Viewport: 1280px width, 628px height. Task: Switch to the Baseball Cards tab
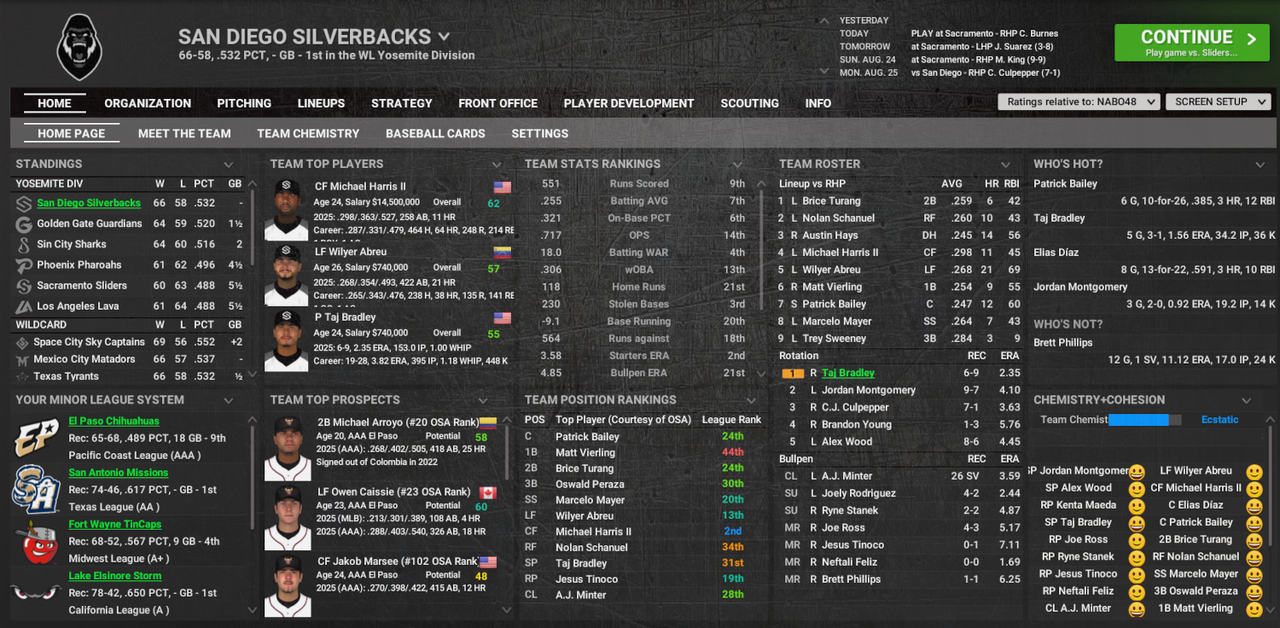(435, 133)
